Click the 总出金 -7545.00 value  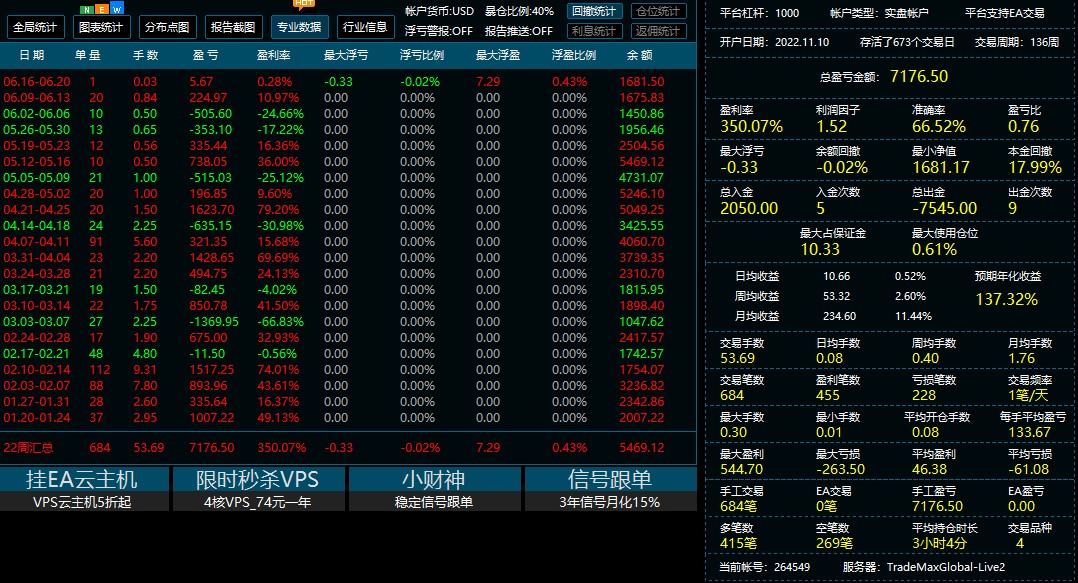point(944,208)
